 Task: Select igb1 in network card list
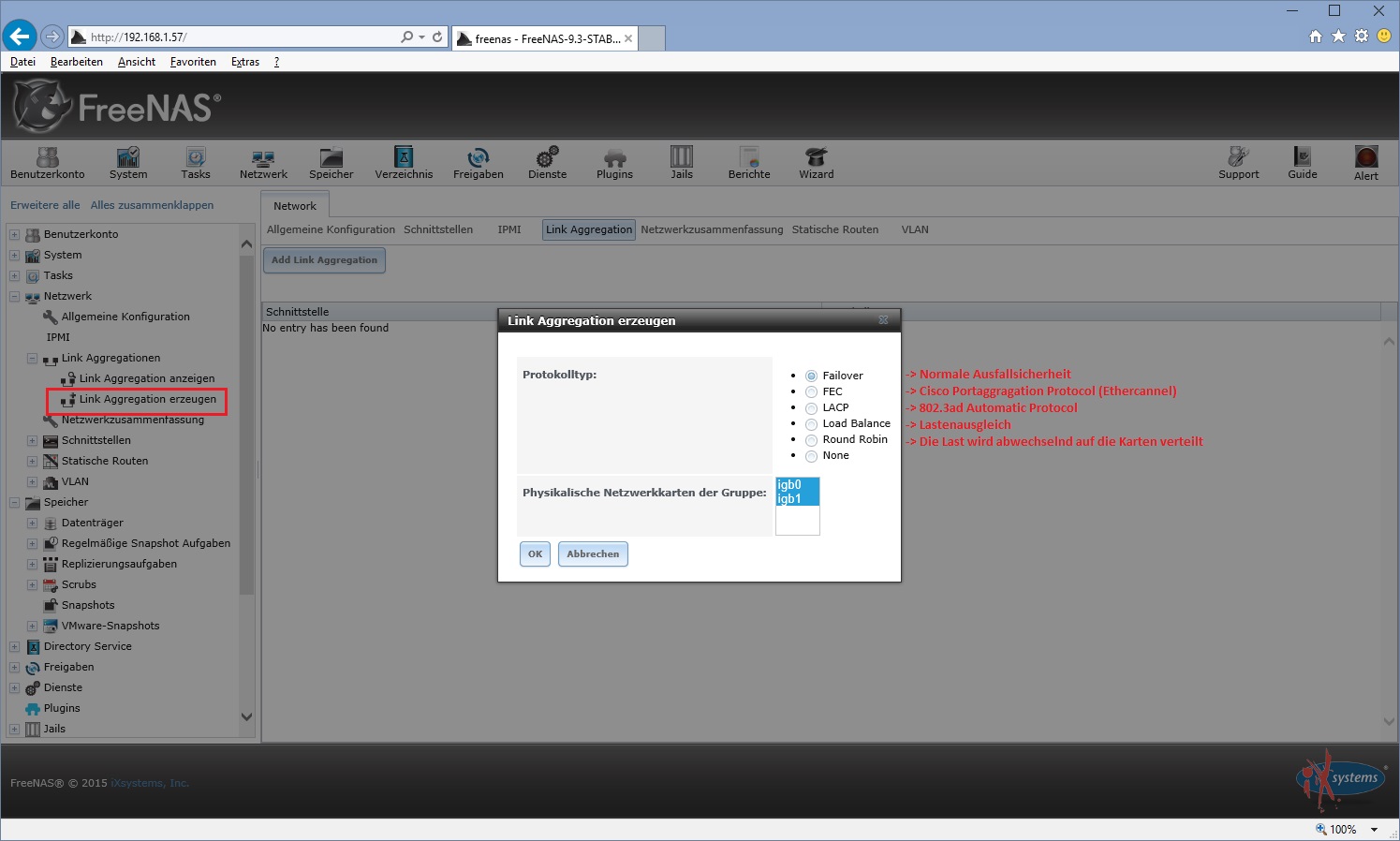(x=798, y=499)
